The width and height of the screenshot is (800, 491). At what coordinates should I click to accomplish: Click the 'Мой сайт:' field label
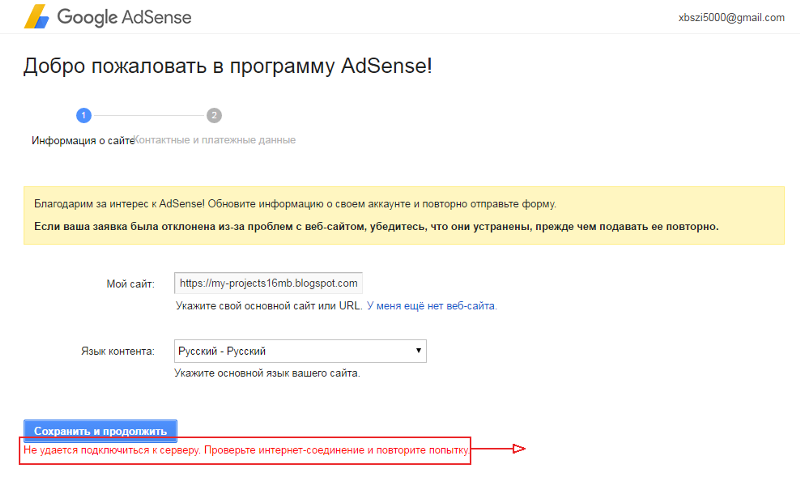[x=131, y=284]
